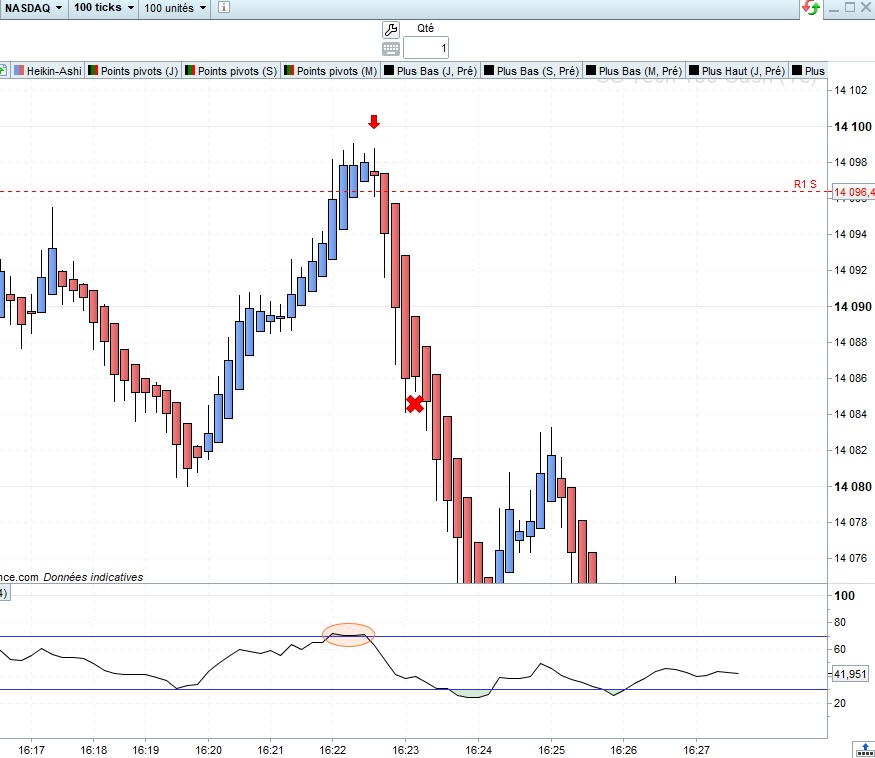
Task: Click the red X exit marker on chart
Action: [415, 404]
